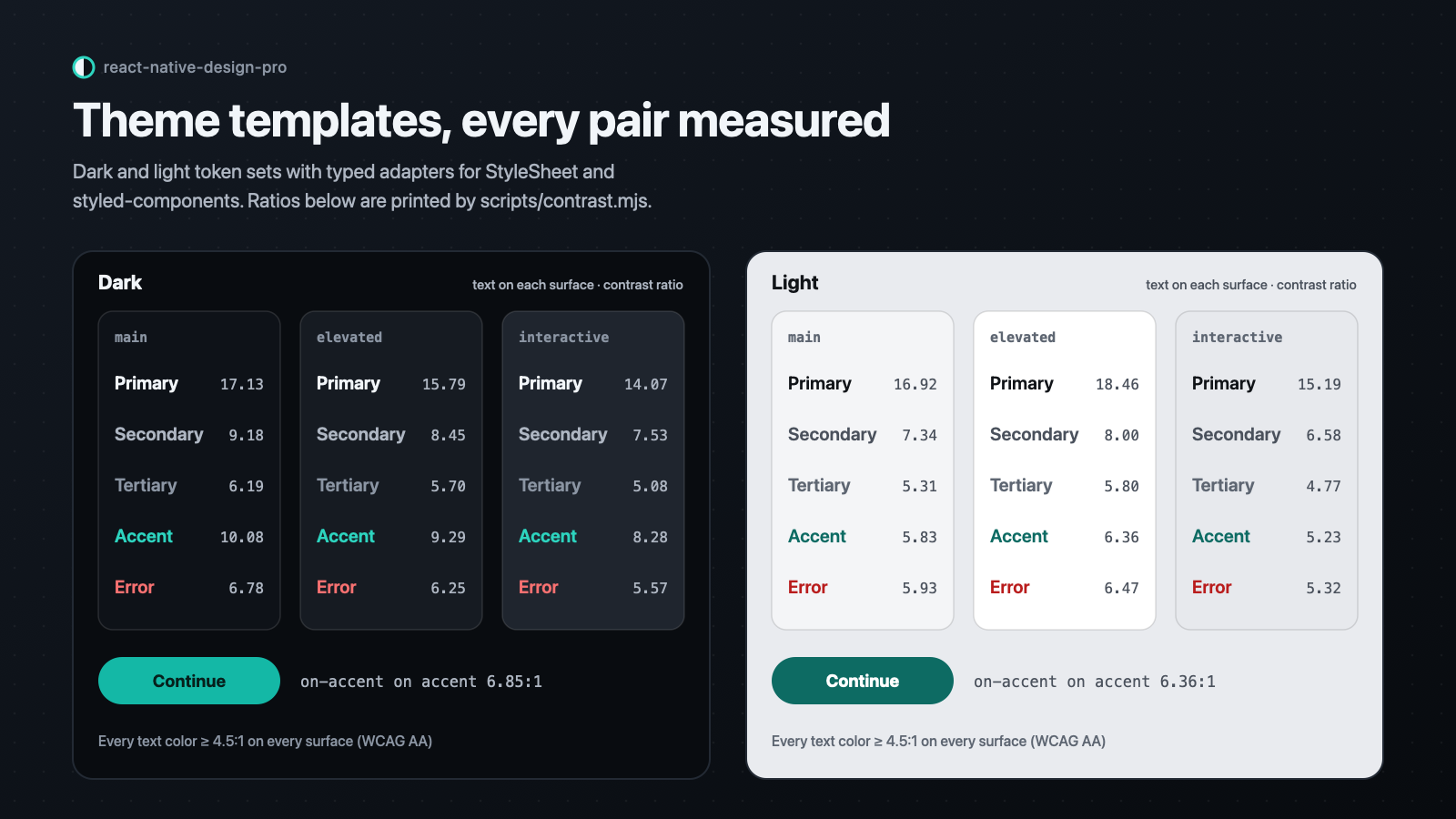Viewport: 1456px width, 819px height.
Task: Click the 6.78 Error ratio value
Action: pyautogui.click(x=247, y=588)
